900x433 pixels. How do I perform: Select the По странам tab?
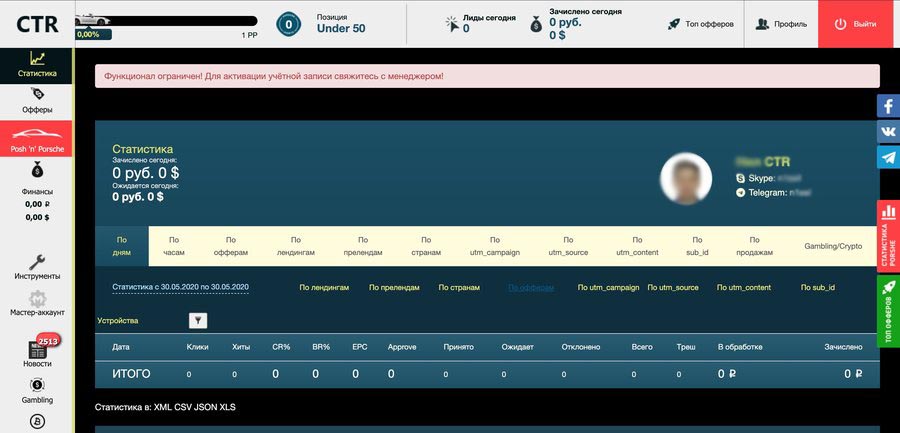point(426,246)
